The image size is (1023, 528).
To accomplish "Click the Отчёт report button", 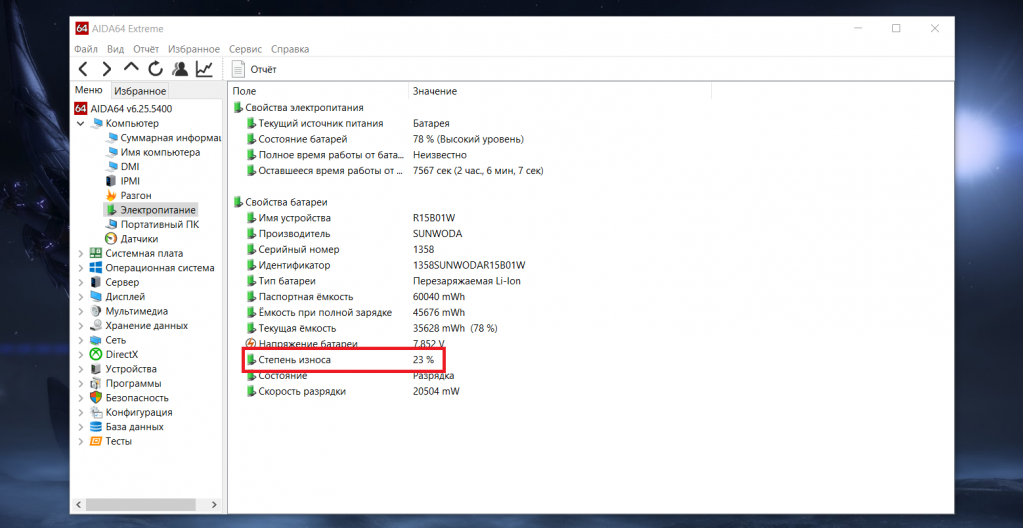I will 254,69.
